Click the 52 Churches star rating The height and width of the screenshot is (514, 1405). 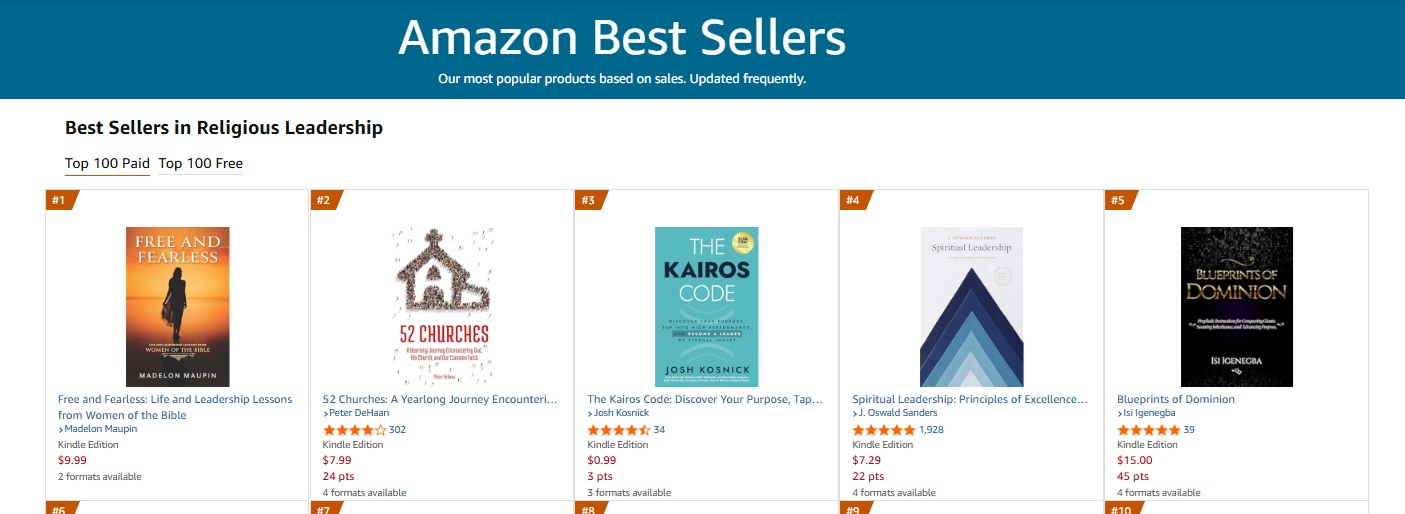[x=354, y=430]
